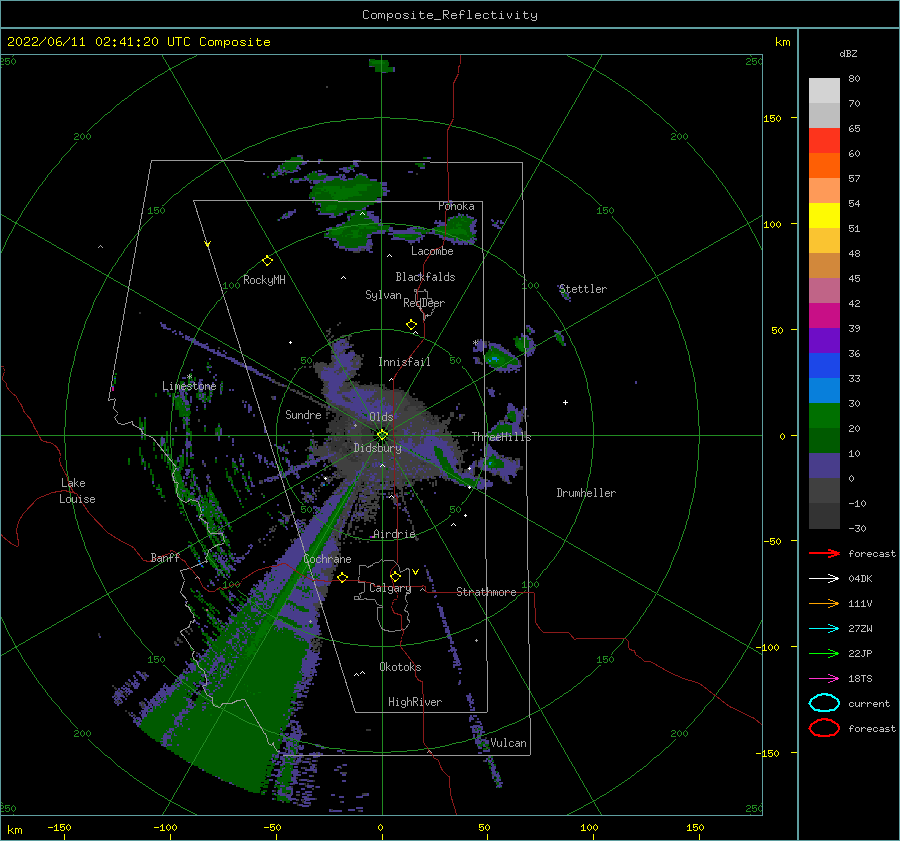Select the bright green 30 dBZ swatch

click(824, 415)
